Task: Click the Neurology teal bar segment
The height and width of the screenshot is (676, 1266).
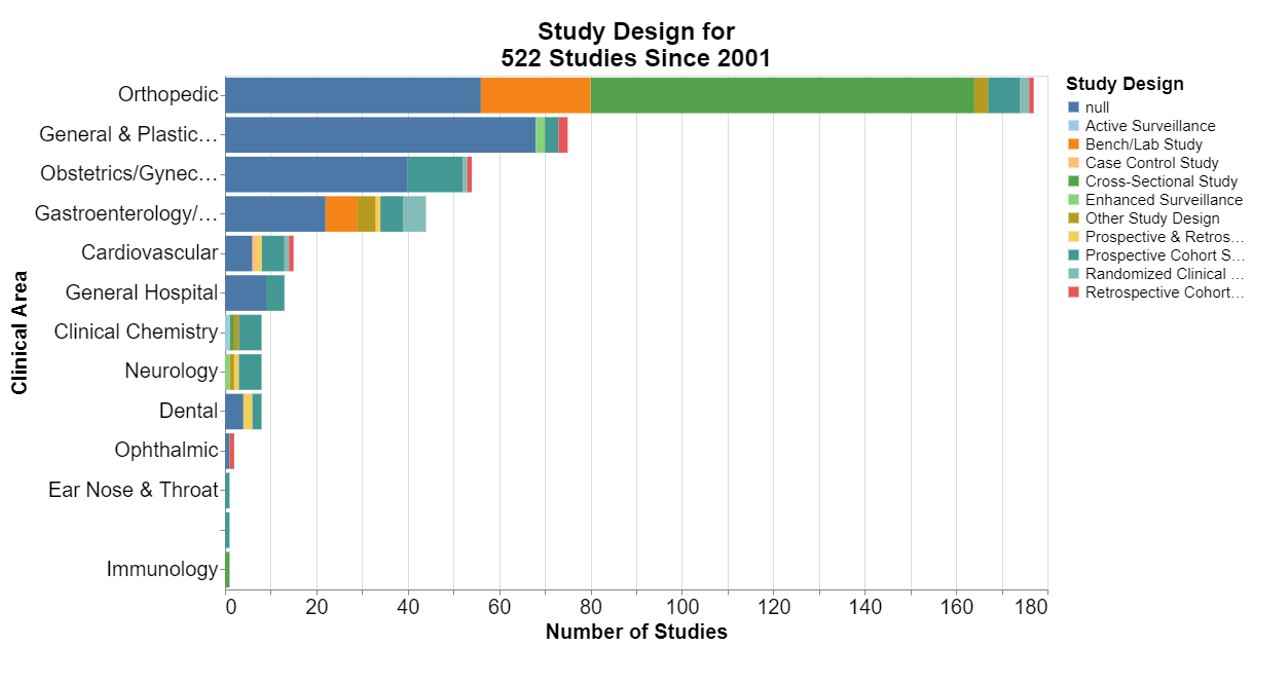Action: coord(250,372)
